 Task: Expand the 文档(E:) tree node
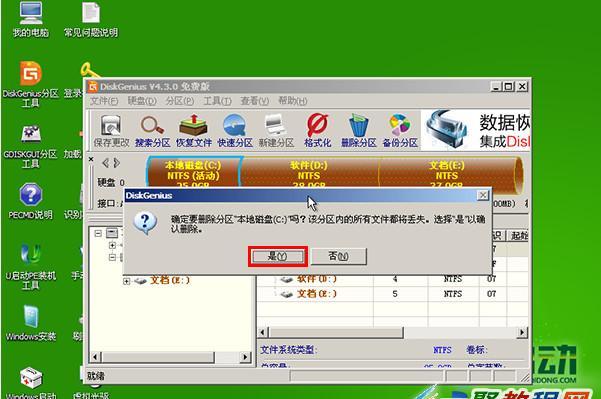pos(126,281)
